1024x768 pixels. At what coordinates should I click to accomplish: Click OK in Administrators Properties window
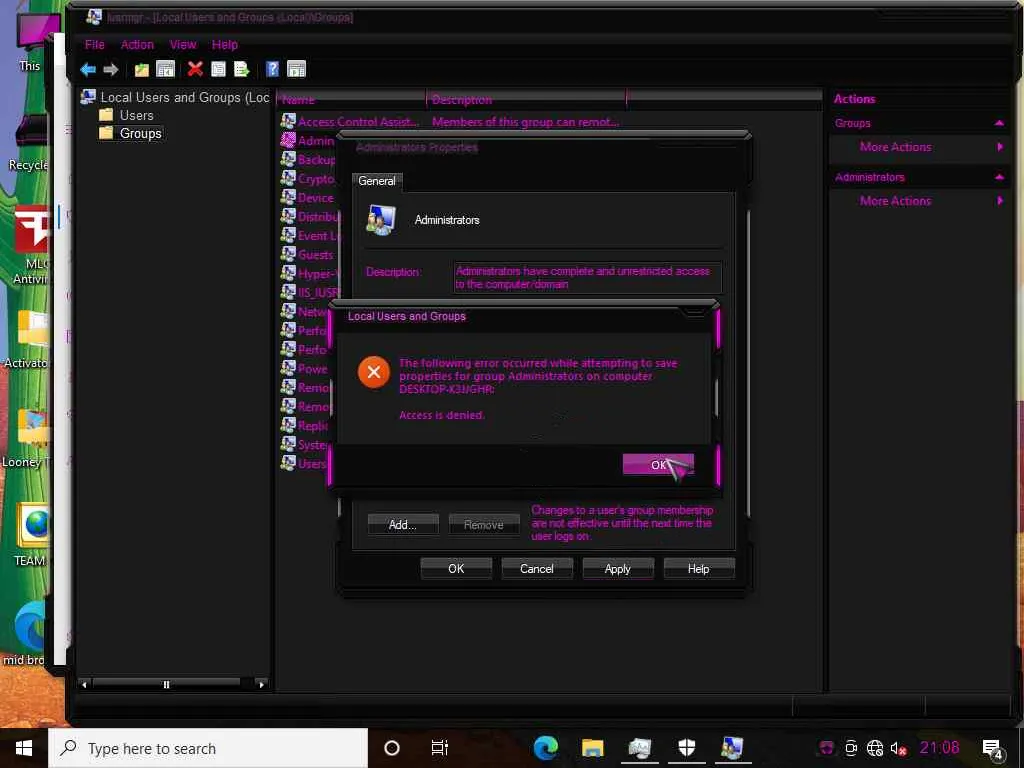(456, 569)
